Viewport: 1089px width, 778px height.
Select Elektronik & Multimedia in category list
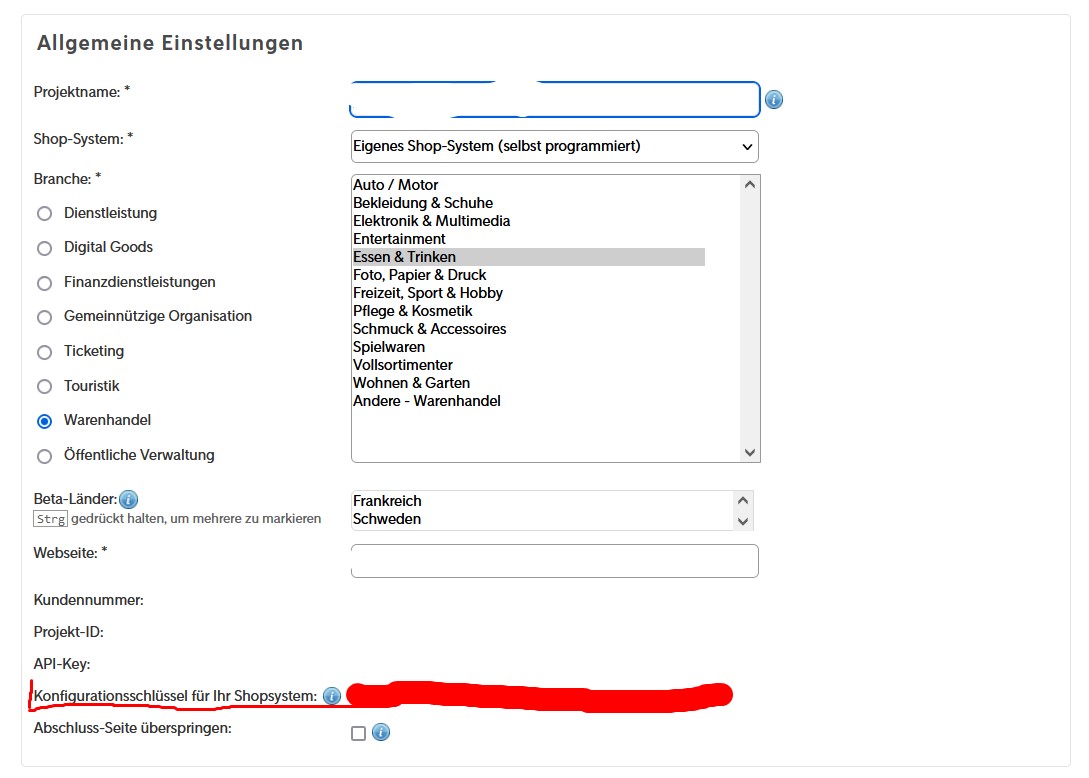point(431,221)
